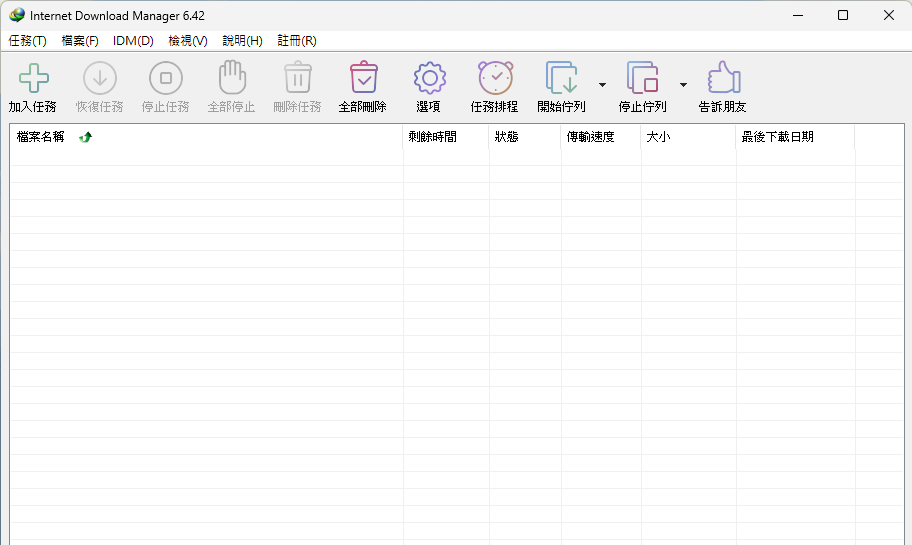Click the 開始佇列 (Start queue) icon
Viewport: 912px width, 545px height.
(561, 79)
